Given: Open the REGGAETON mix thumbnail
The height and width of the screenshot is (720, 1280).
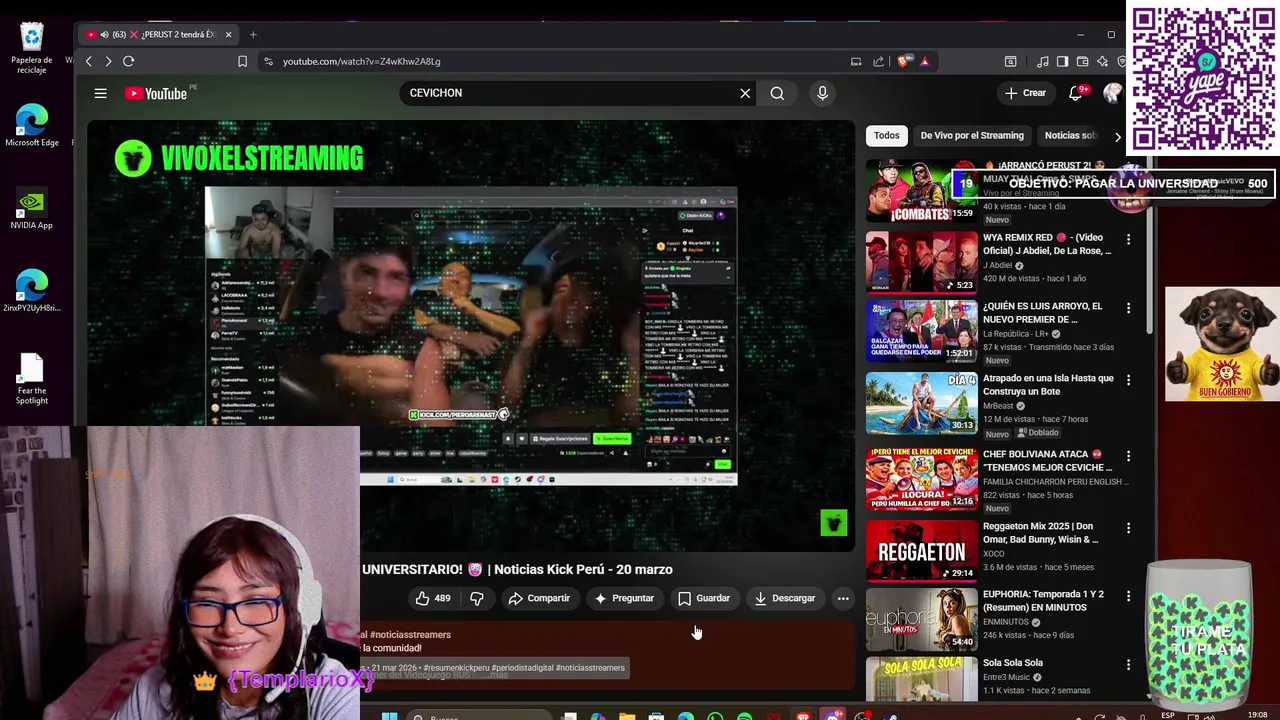Looking at the screenshot, I should (x=921, y=550).
